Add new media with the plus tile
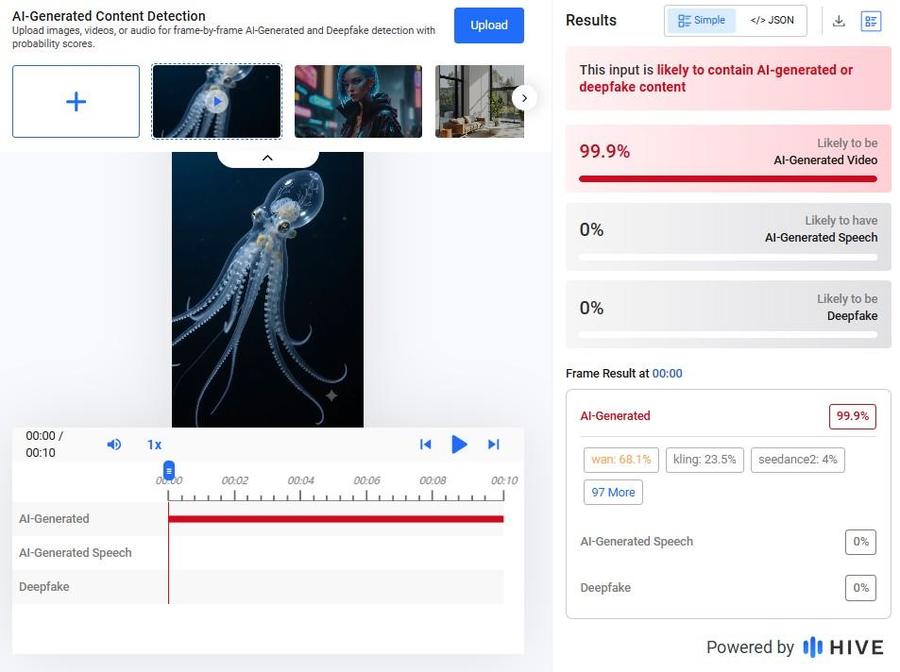The height and width of the screenshot is (672, 900). [76, 102]
